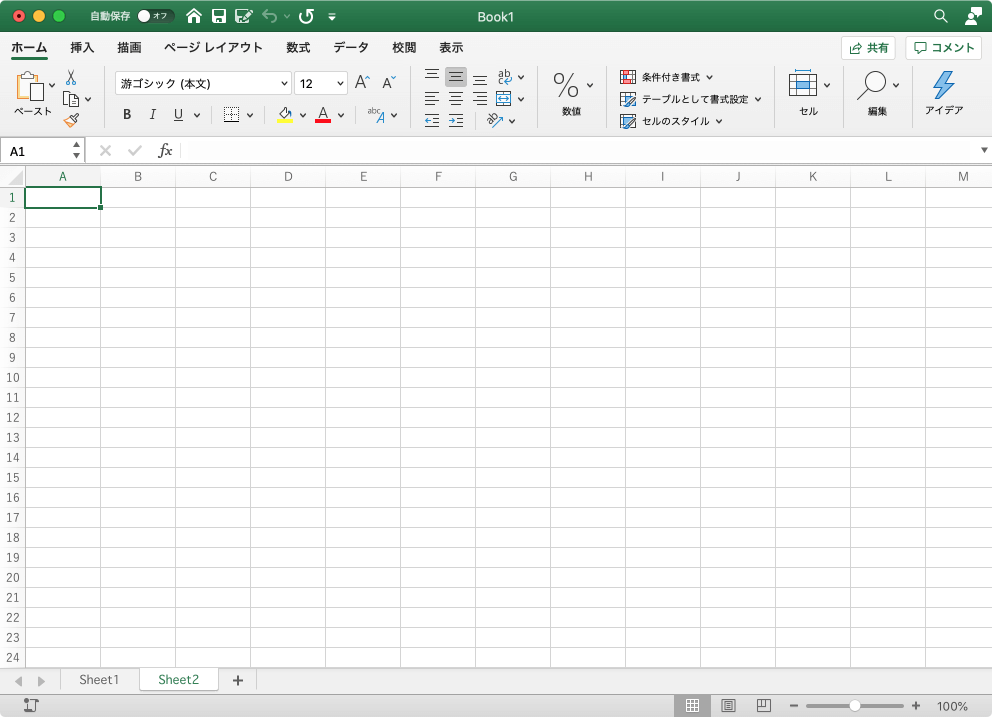Add a new sheet with plus
Image resolution: width=992 pixels, height=717 pixels.
pyautogui.click(x=238, y=680)
